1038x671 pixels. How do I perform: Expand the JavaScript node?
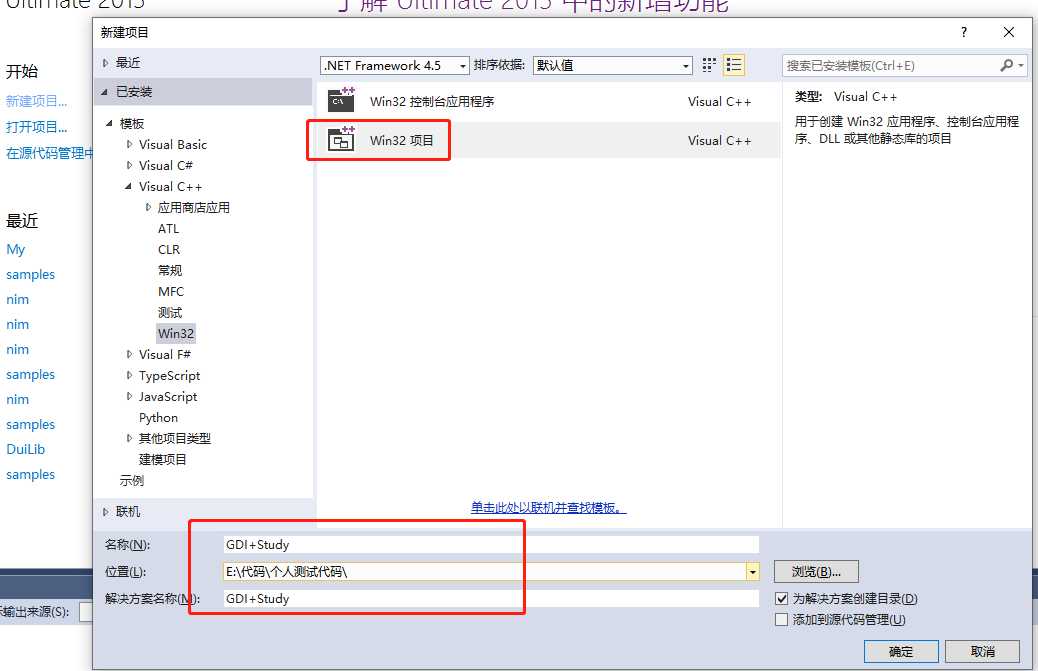pyautogui.click(x=129, y=396)
